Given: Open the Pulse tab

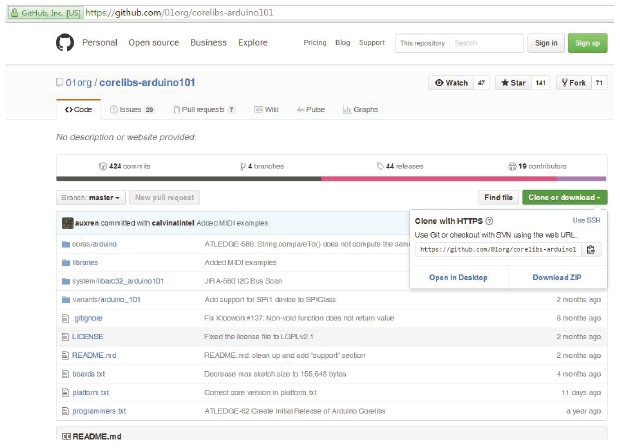Looking at the screenshot, I should [x=311, y=110].
